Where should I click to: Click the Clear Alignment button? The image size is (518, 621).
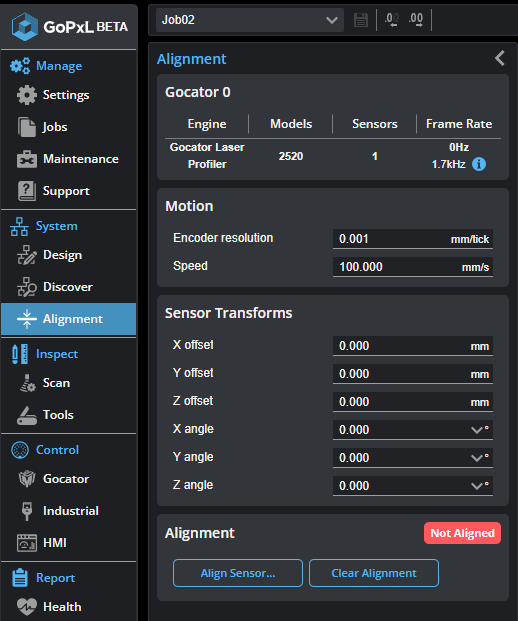374,573
